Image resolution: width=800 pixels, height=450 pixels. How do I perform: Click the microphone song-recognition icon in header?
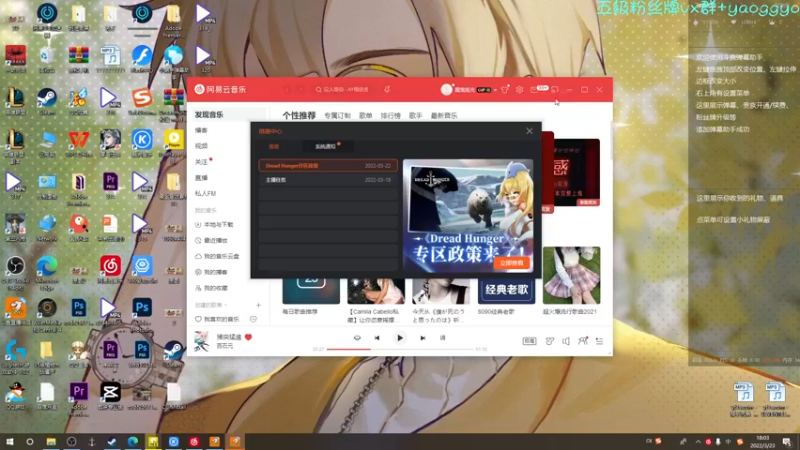tap(387, 89)
